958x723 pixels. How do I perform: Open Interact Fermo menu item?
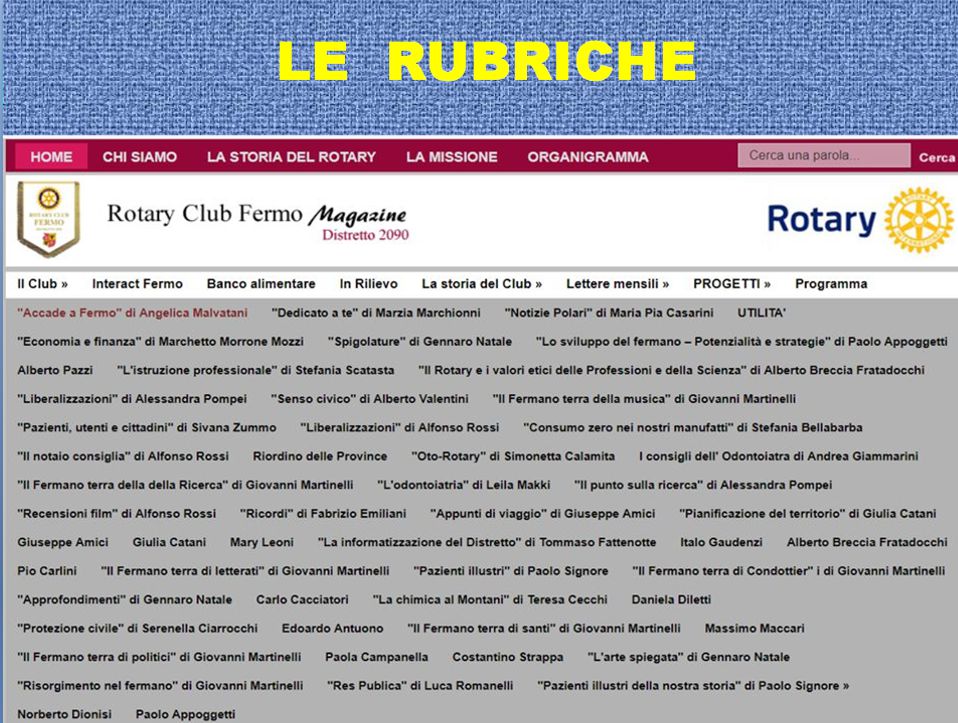[x=137, y=284]
